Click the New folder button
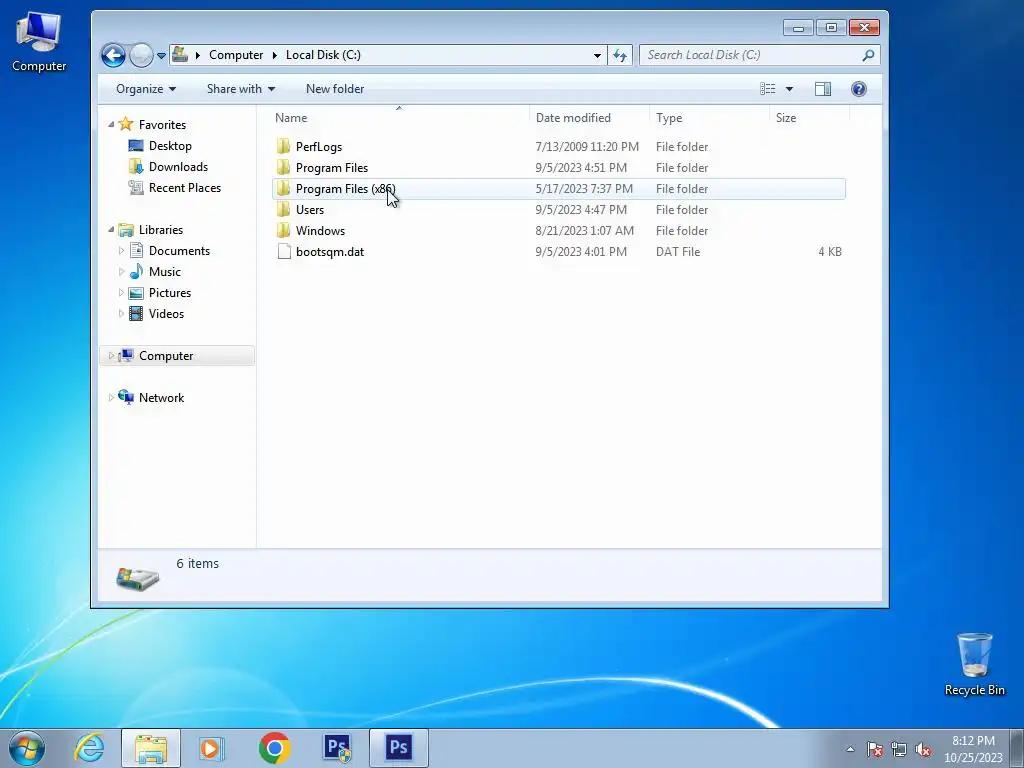Image resolution: width=1024 pixels, height=768 pixels. 335,89
